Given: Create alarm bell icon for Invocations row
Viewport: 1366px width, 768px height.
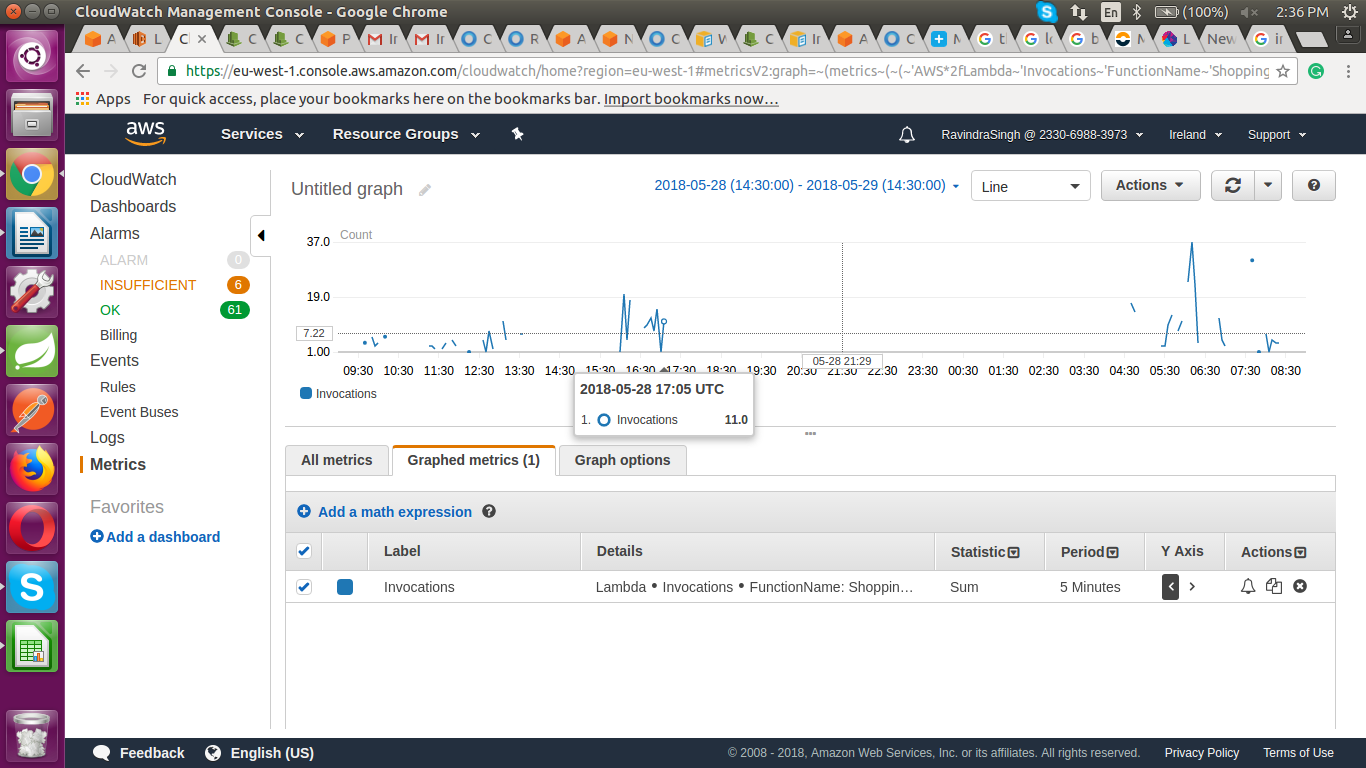Looking at the screenshot, I should click(1248, 586).
